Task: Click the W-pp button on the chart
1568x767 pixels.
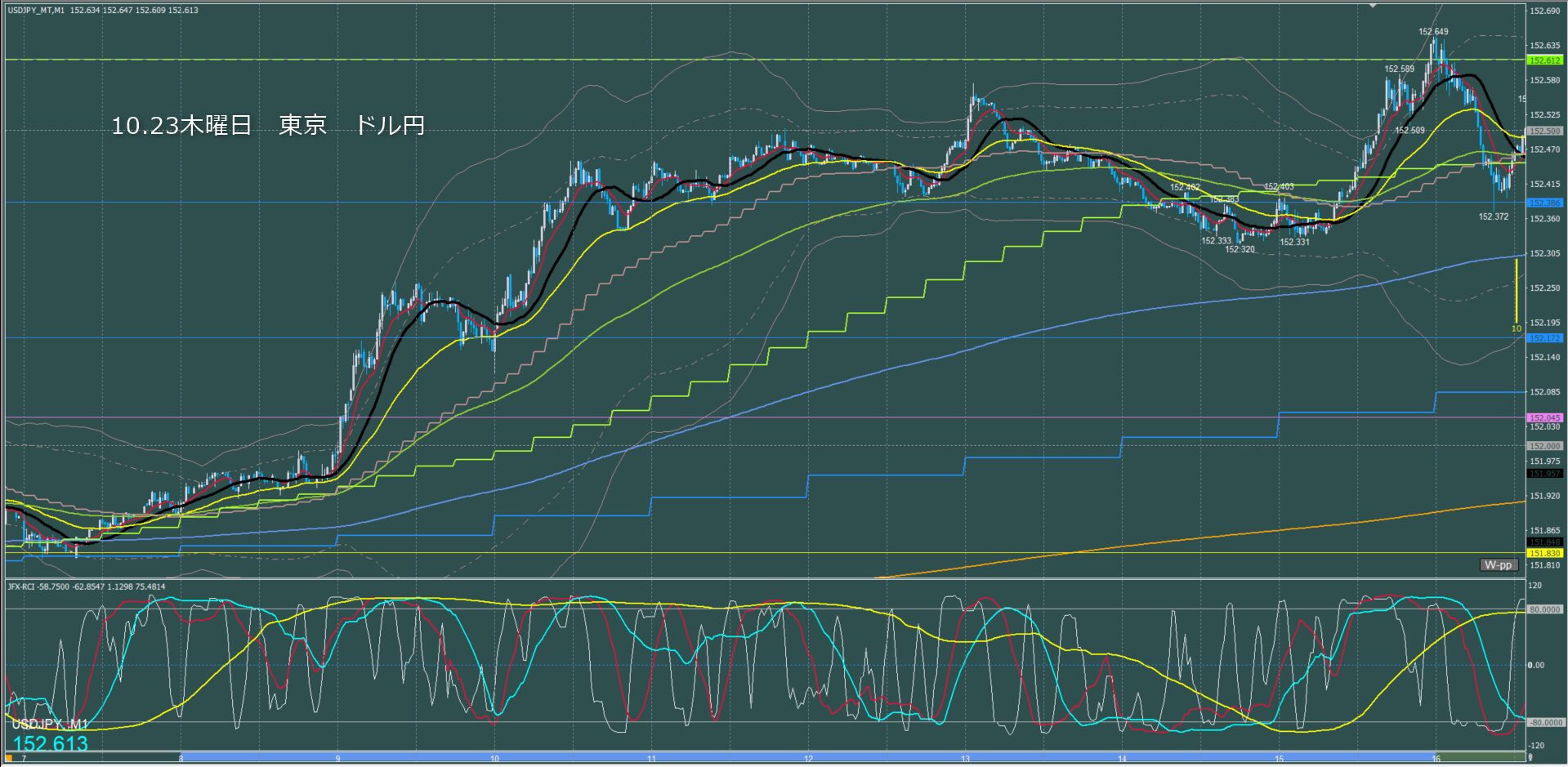Action: tap(1499, 564)
